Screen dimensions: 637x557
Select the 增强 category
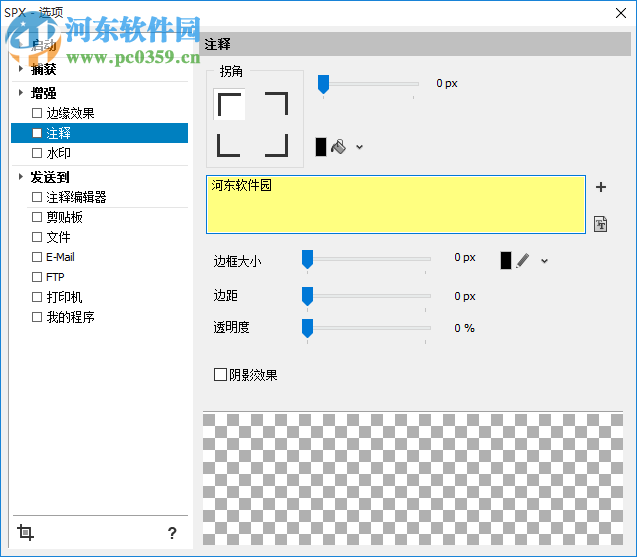[x=43, y=93]
